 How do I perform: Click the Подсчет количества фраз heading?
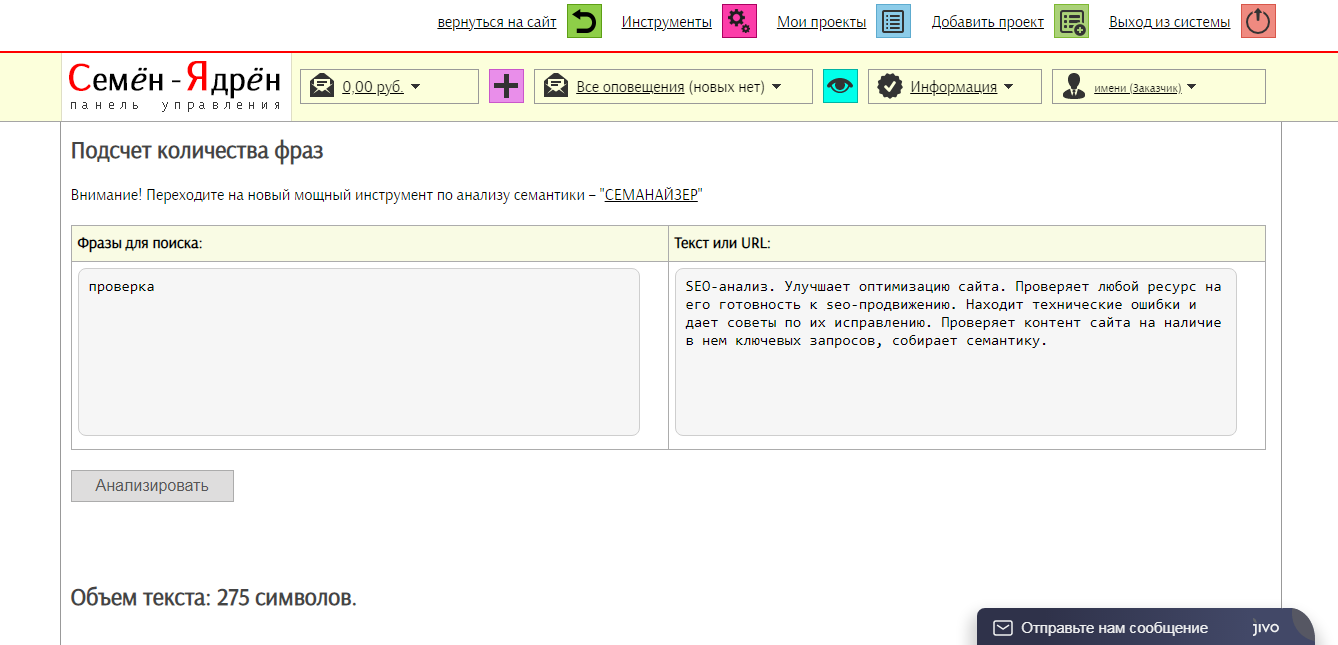(197, 151)
